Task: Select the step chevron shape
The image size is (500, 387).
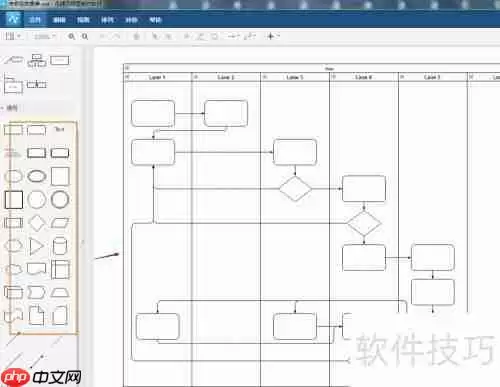Action: (x=36, y=292)
